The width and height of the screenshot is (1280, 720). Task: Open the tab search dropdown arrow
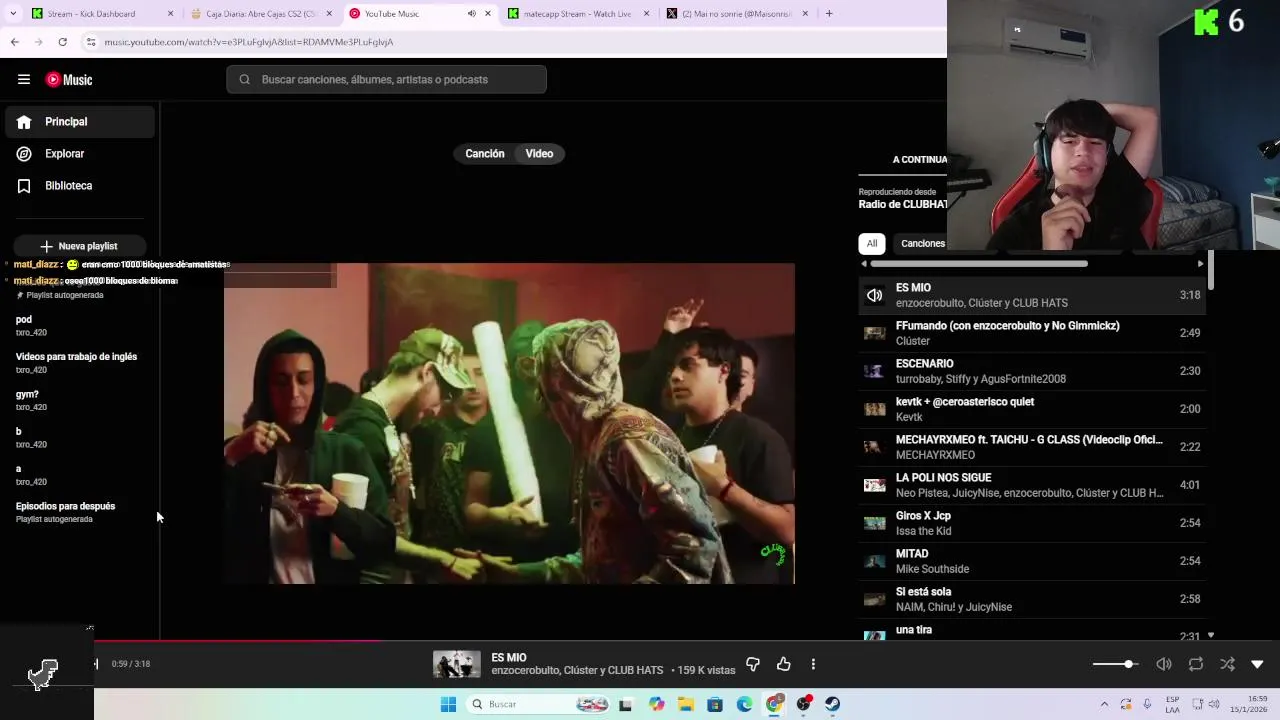[12, 14]
